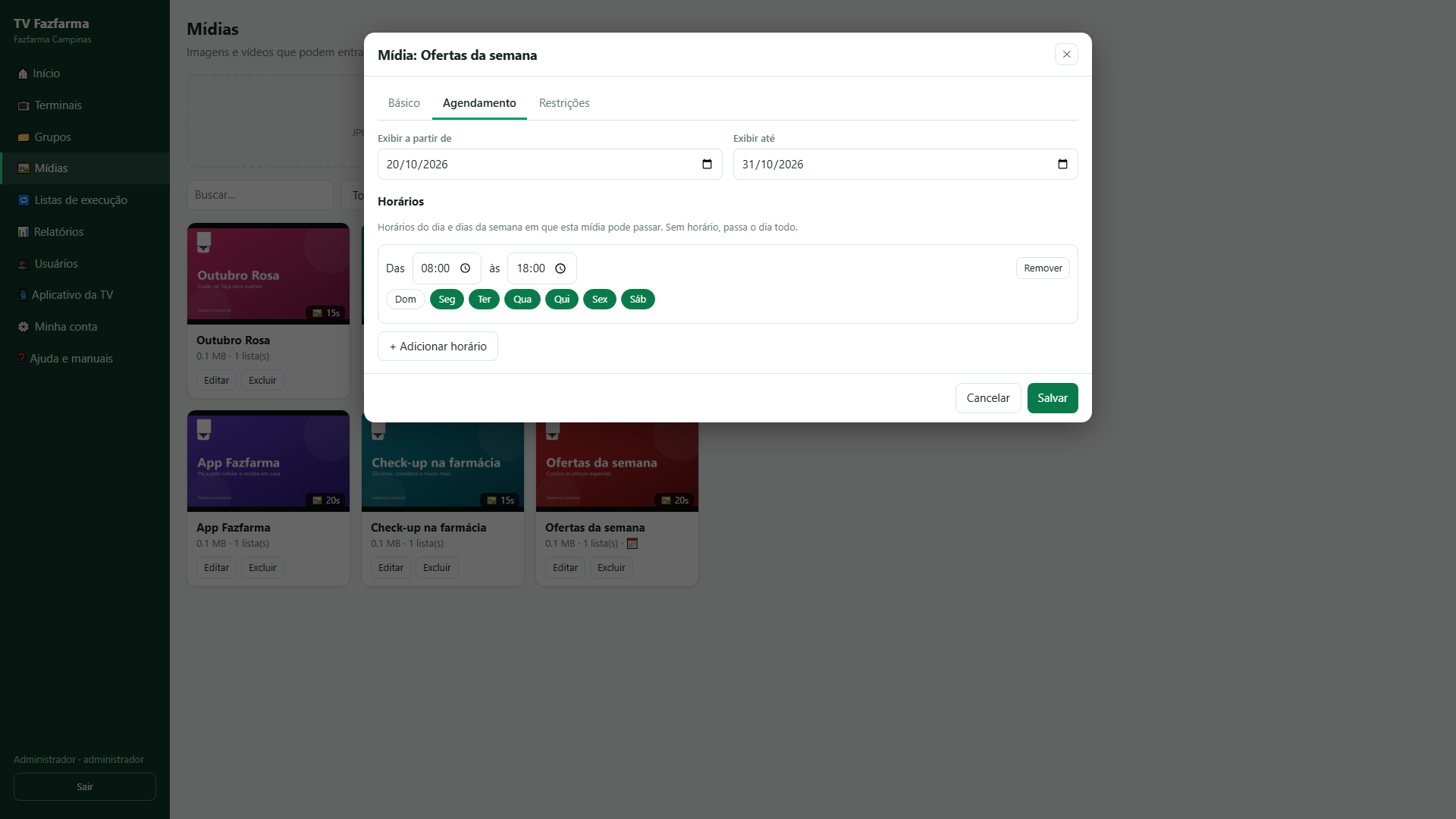Open clock picker on 18:00 end time
This screenshot has width=1456, height=819.
click(x=560, y=268)
